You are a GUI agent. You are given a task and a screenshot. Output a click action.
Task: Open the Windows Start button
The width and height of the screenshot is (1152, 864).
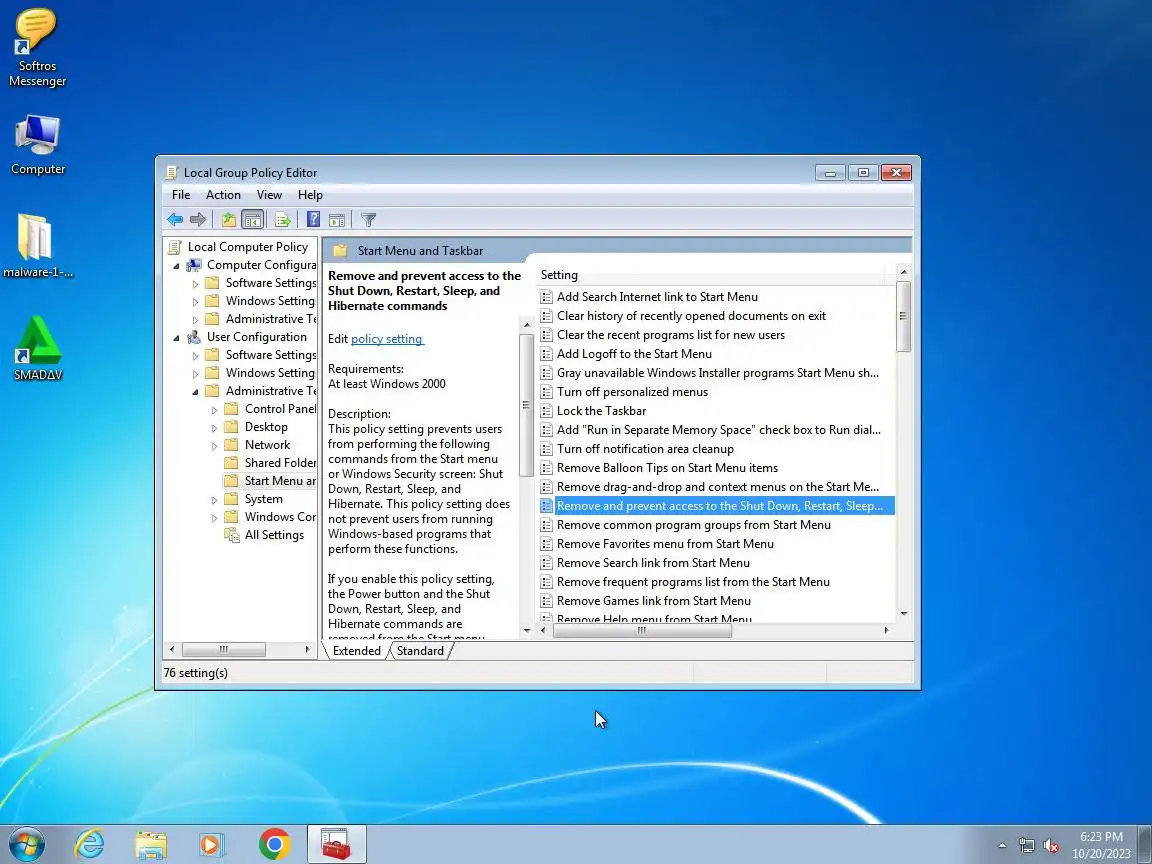tap(26, 844)
